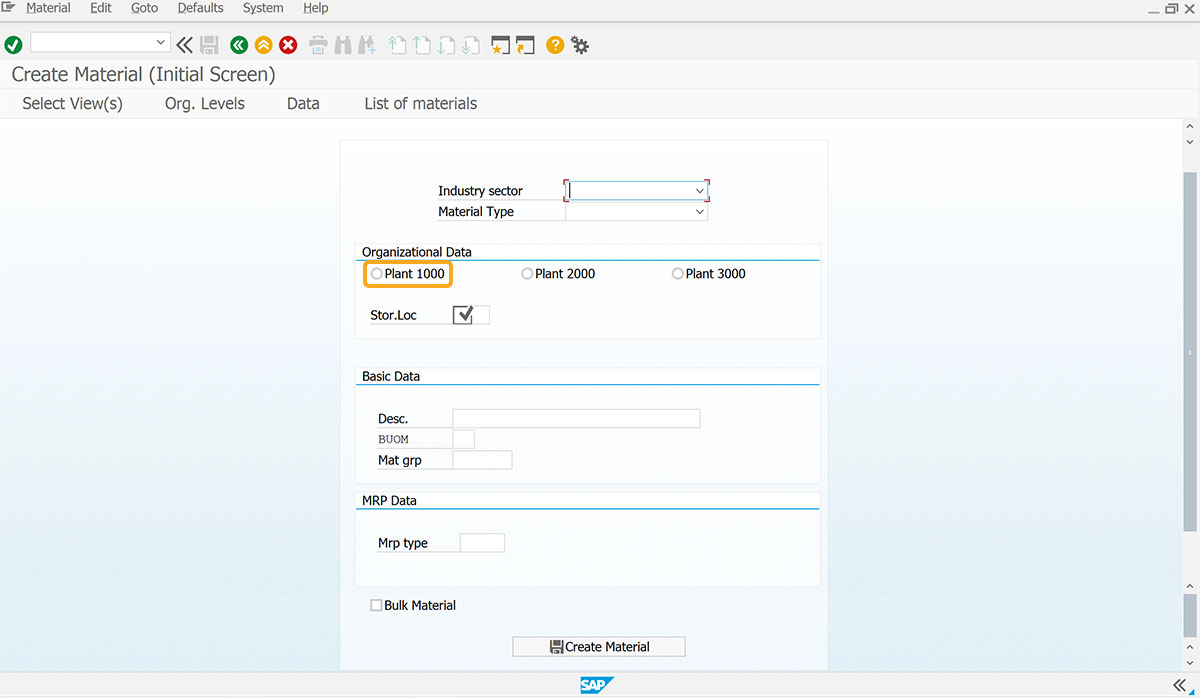
Task: Open the orange Help question-mark icon
Action: [x=555, y=45]
